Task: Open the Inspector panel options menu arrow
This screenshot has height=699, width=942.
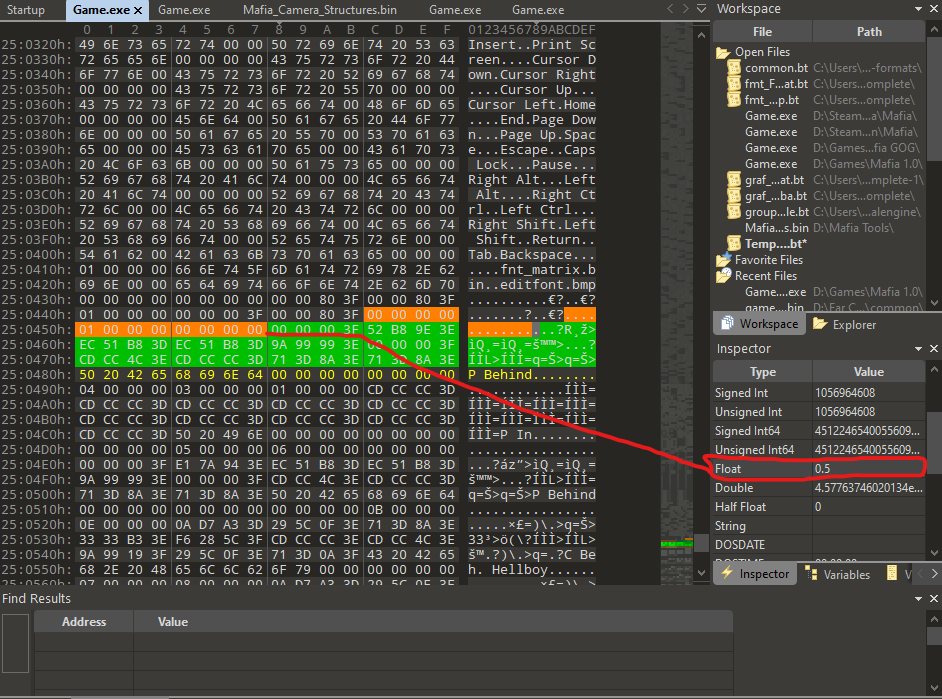Action: pos(919,349)
